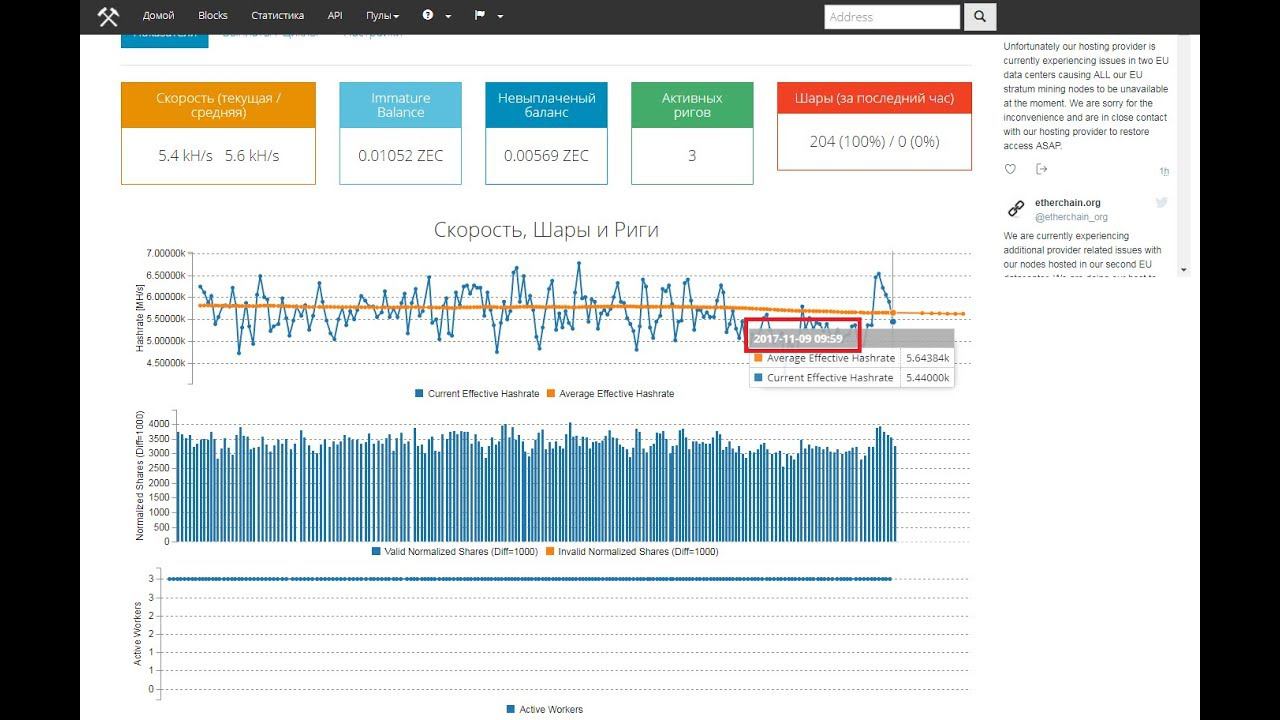Click the magnifying glass search button
Viewport: 1280px width, 720px height.
979,16
